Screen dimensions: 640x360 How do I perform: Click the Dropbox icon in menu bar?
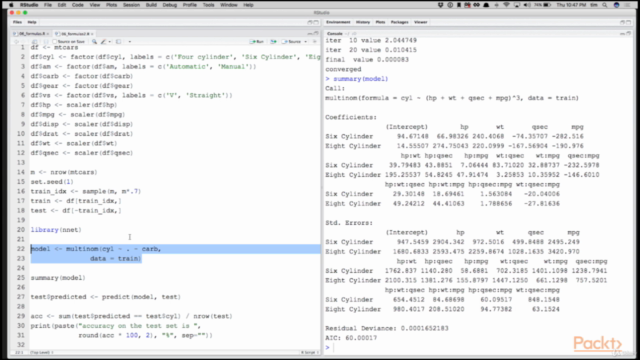(x=440, y=5)
